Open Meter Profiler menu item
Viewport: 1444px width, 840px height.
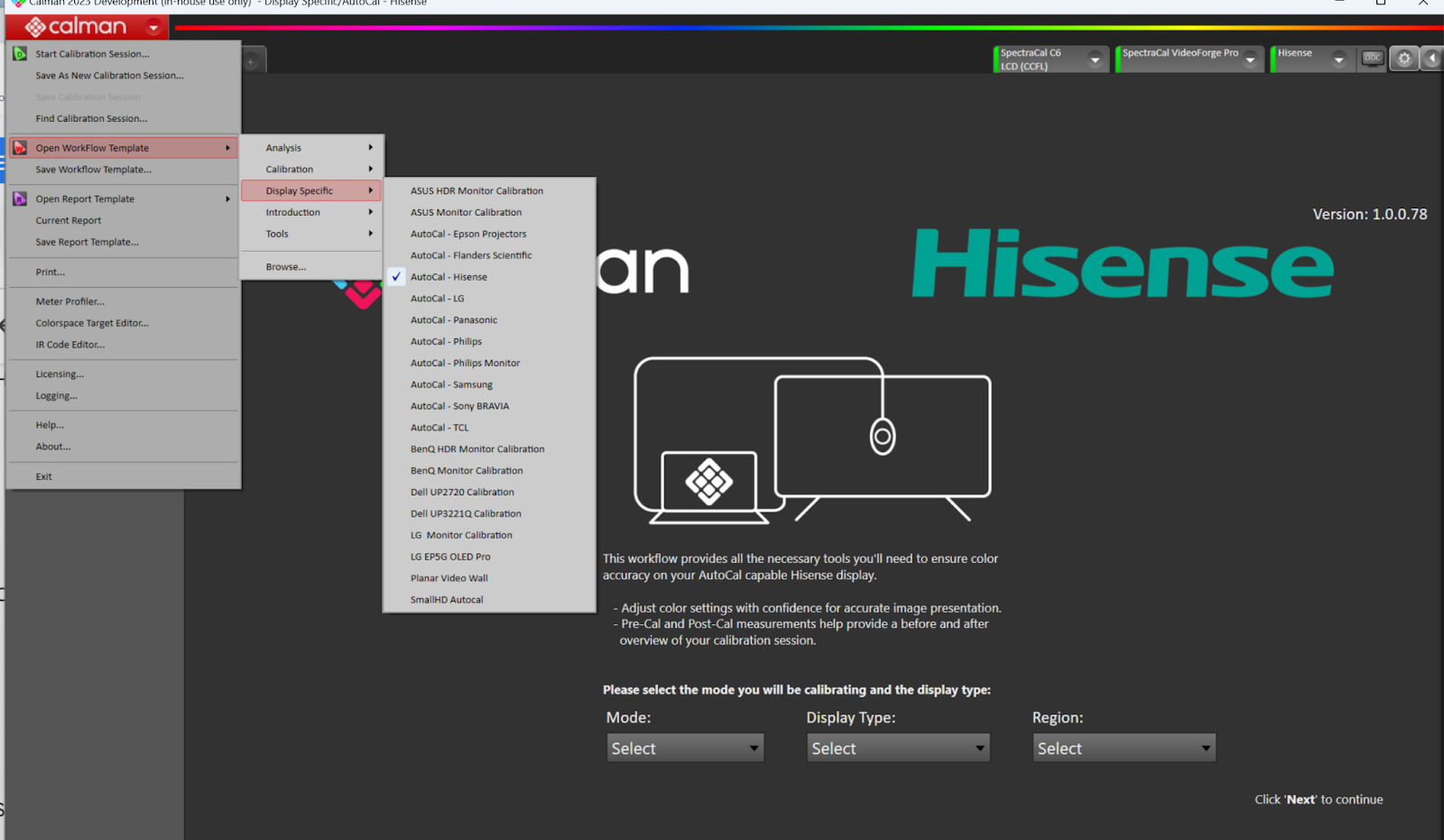[x=124, y=302]
